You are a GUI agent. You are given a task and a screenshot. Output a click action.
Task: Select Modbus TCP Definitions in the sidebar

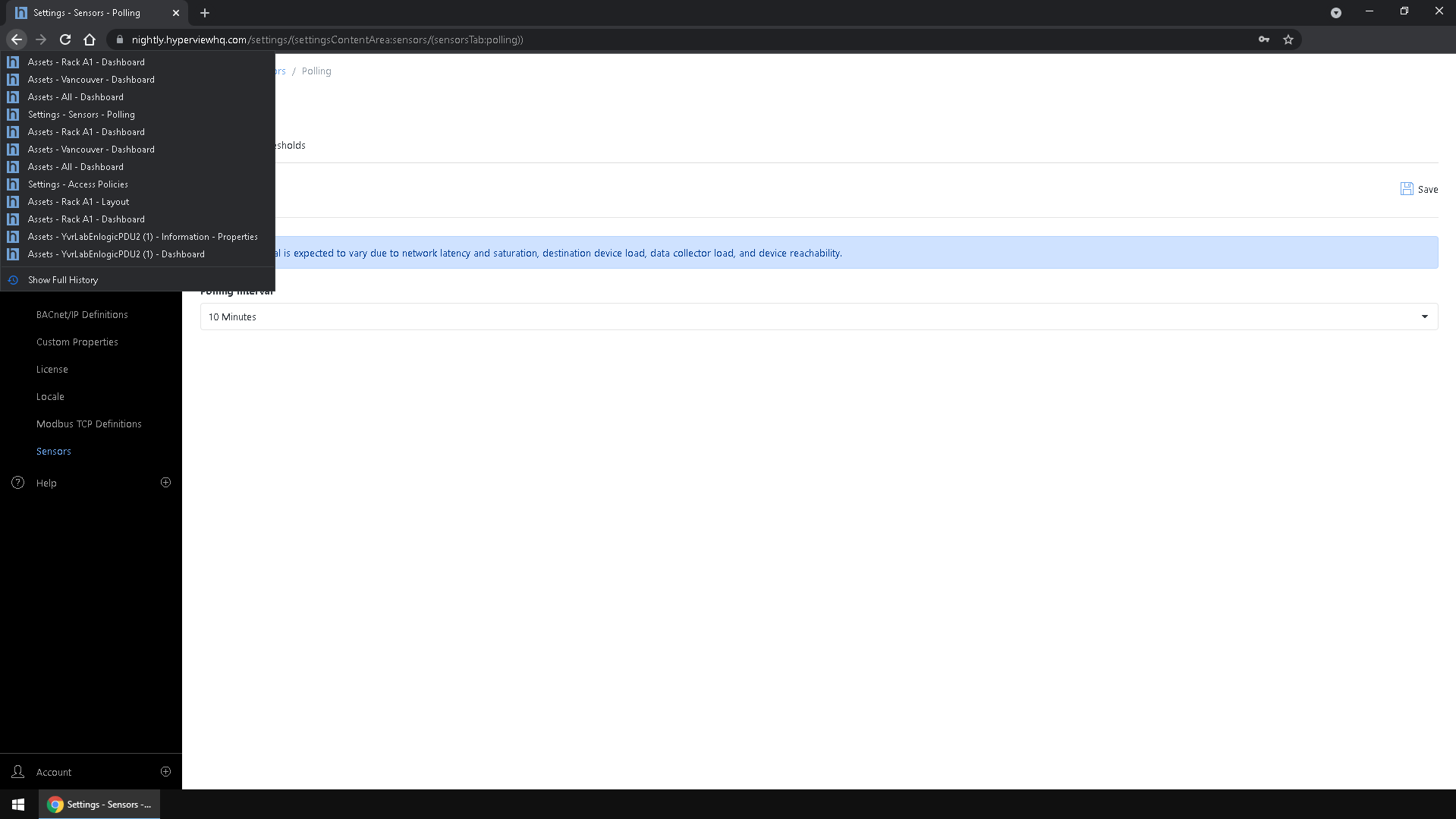(89, 424)
